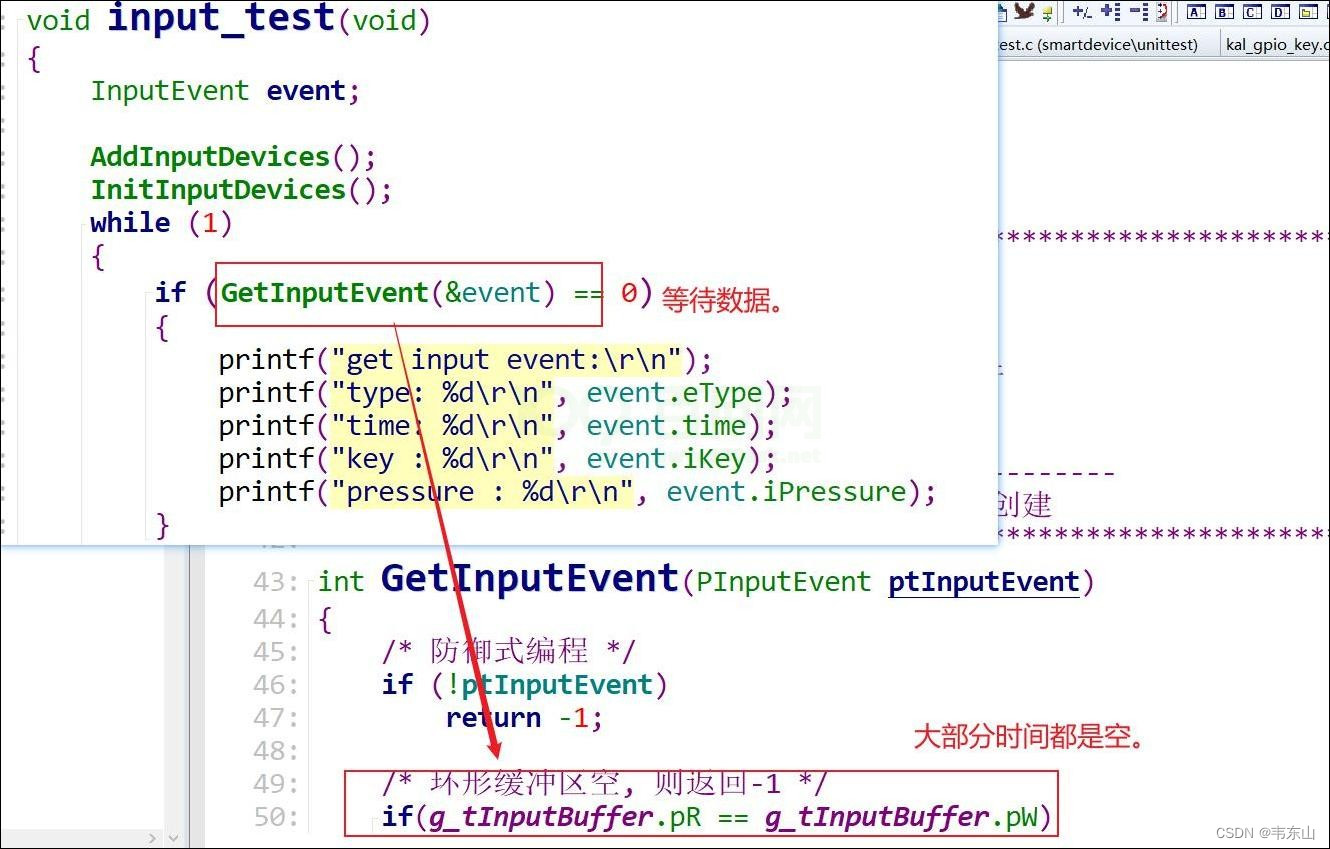Viewport: 1330px width, 849px height.
Task: Click the +/_ outline toggle toolbar icon
Action: tap(1081, 12)
